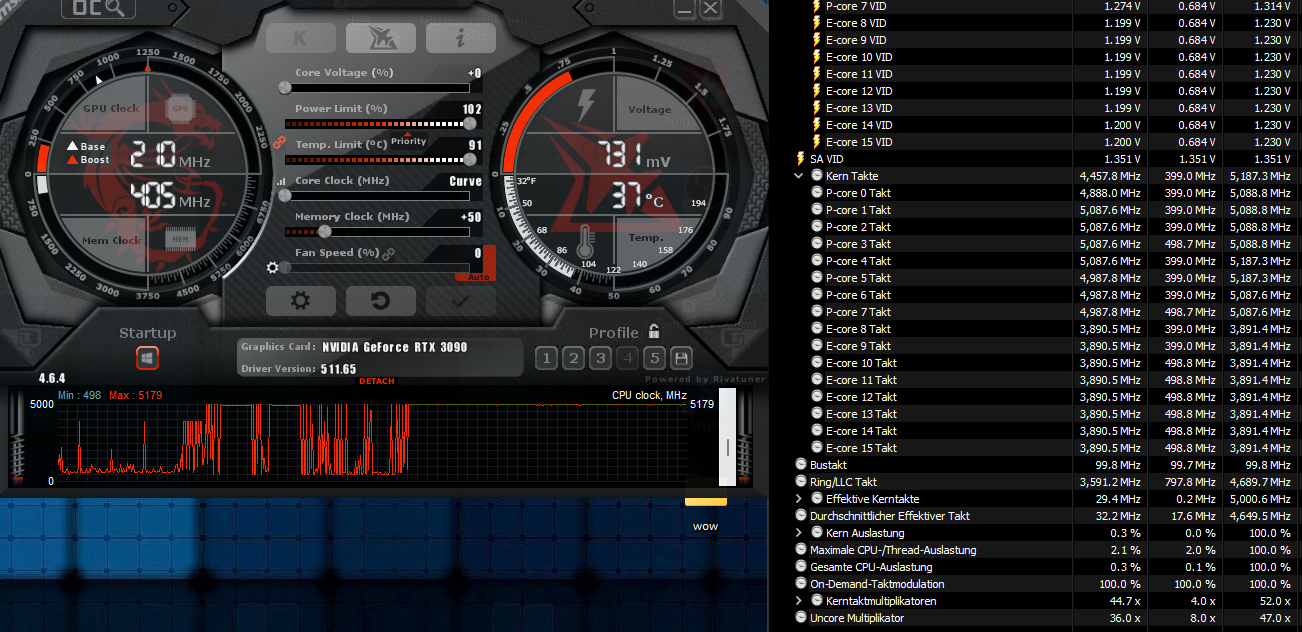This screenshot has width=1302, height=632.
Task: Save the current profile with the floppy icon
Action: (682, 358)
